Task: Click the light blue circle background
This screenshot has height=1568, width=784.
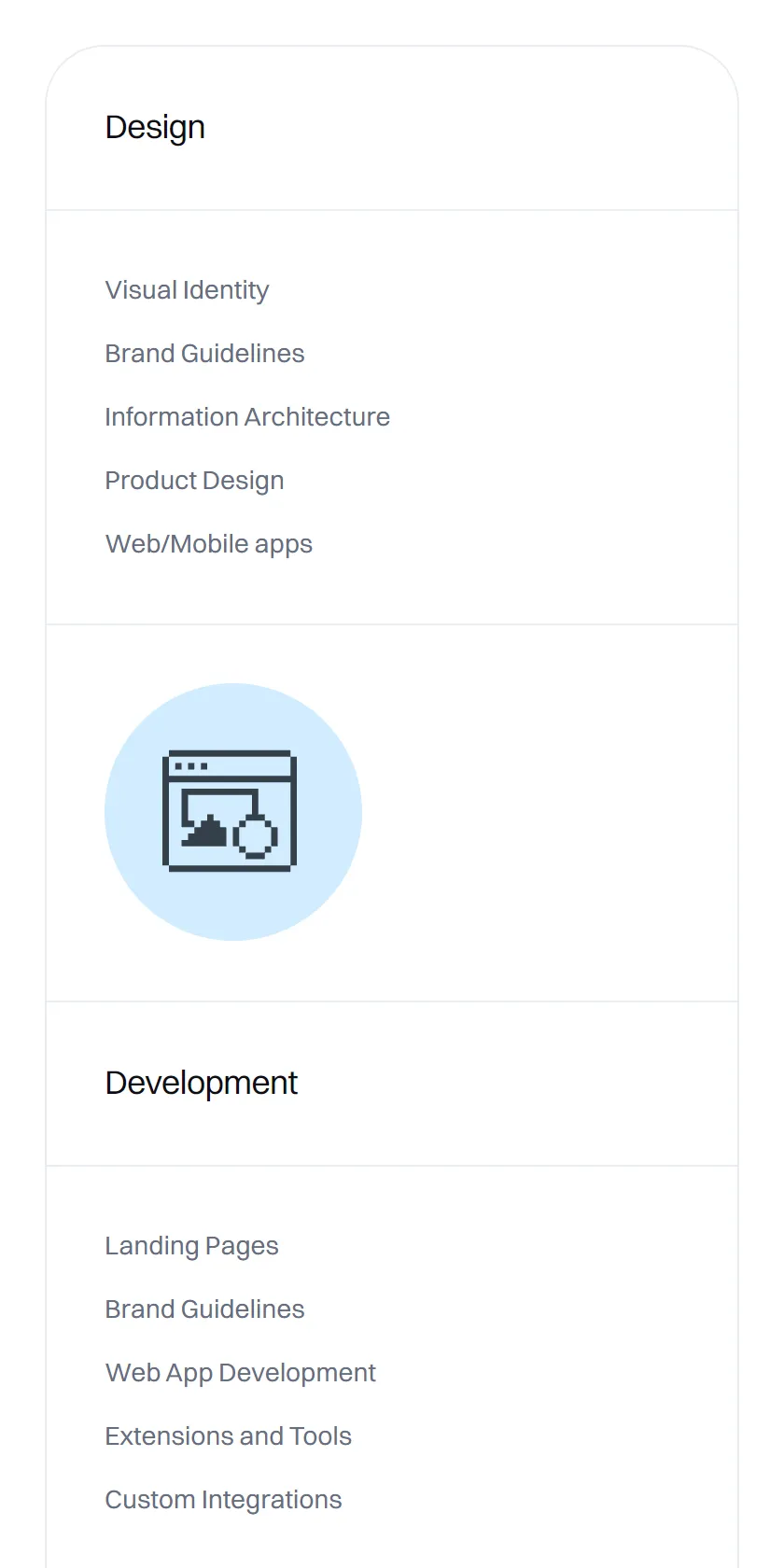Action: point(233,812)
